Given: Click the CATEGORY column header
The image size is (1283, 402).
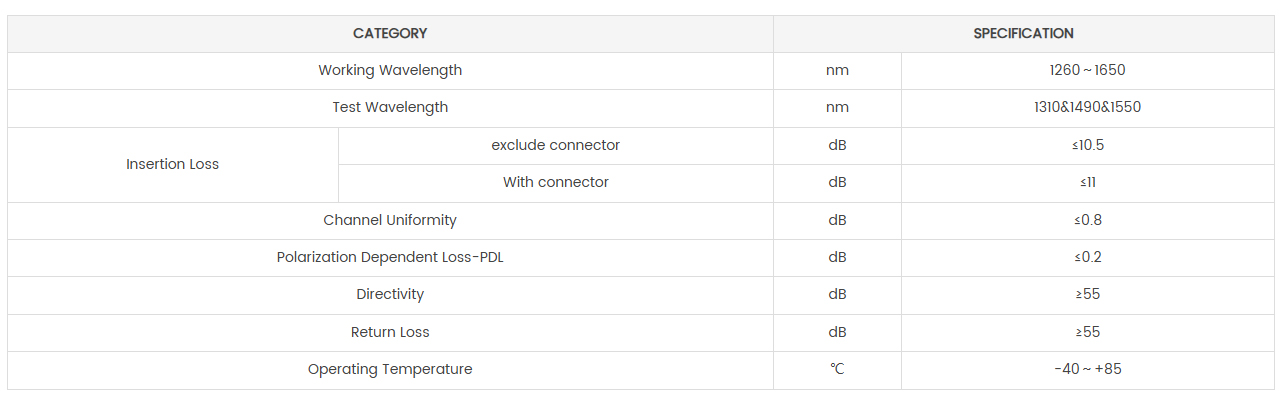Looking at the screenshot, I should coord(390,34).
